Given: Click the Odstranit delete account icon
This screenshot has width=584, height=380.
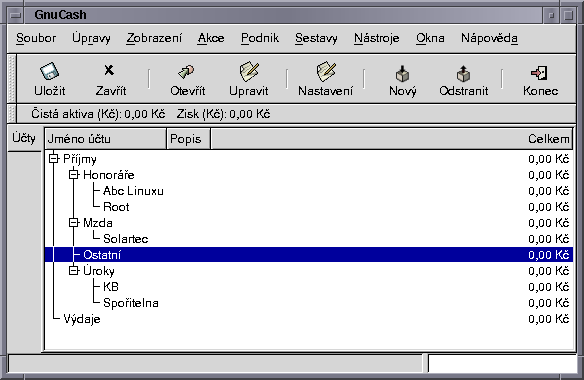Looking at the screenshot, I should pyautogui.click(x=463, y=73).
